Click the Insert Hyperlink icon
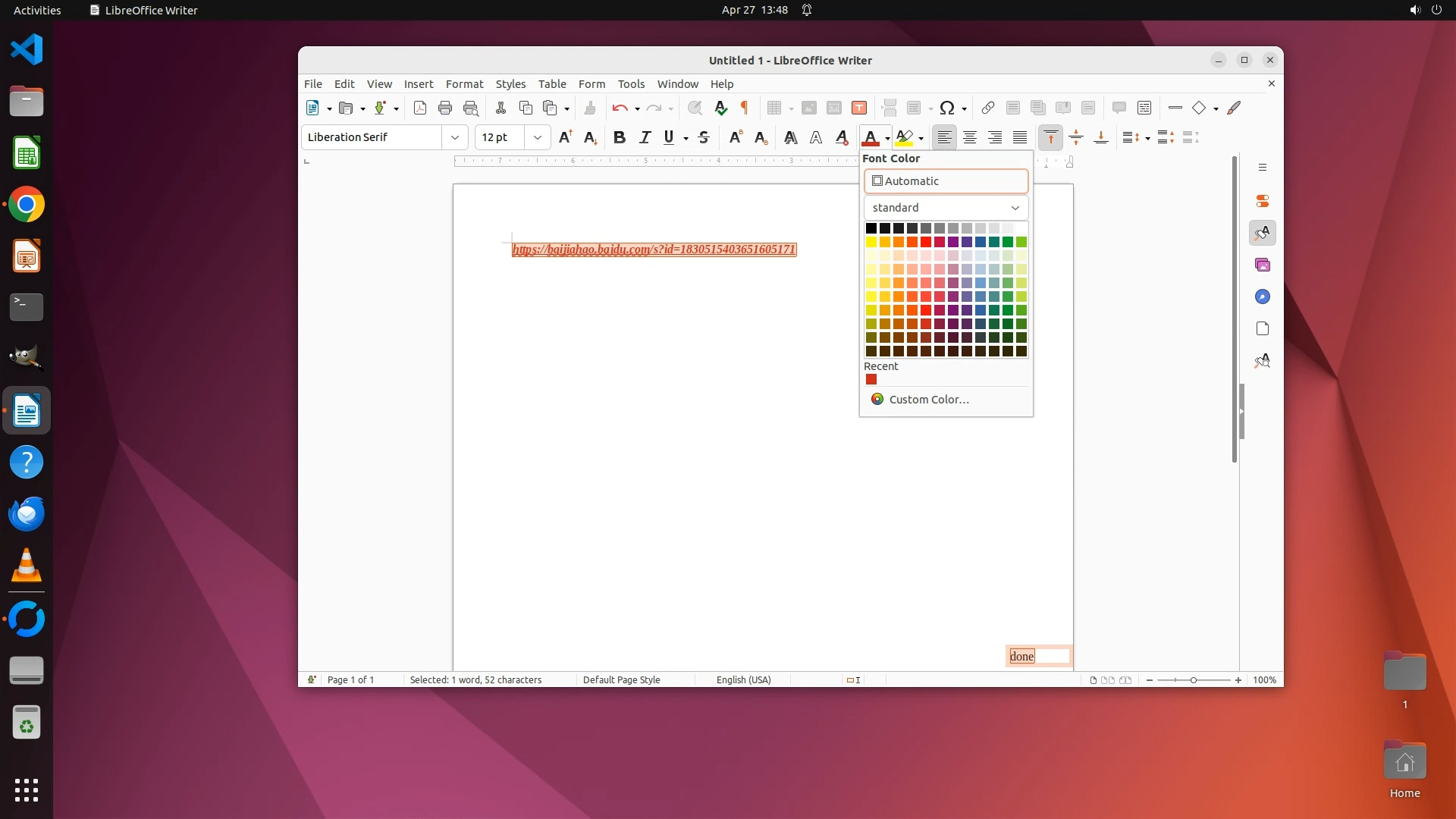 (987, 108)
